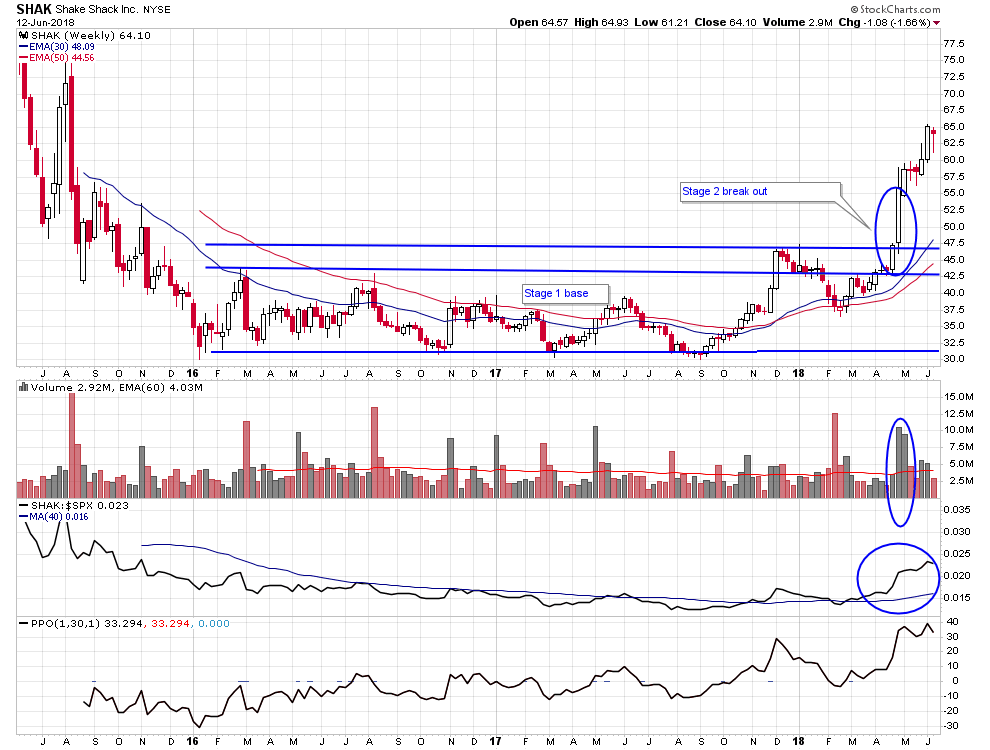Click the Chg -1.08 (-1.66%) readout
The width and height of the screenshot is (990, 750).
point(885,22)
